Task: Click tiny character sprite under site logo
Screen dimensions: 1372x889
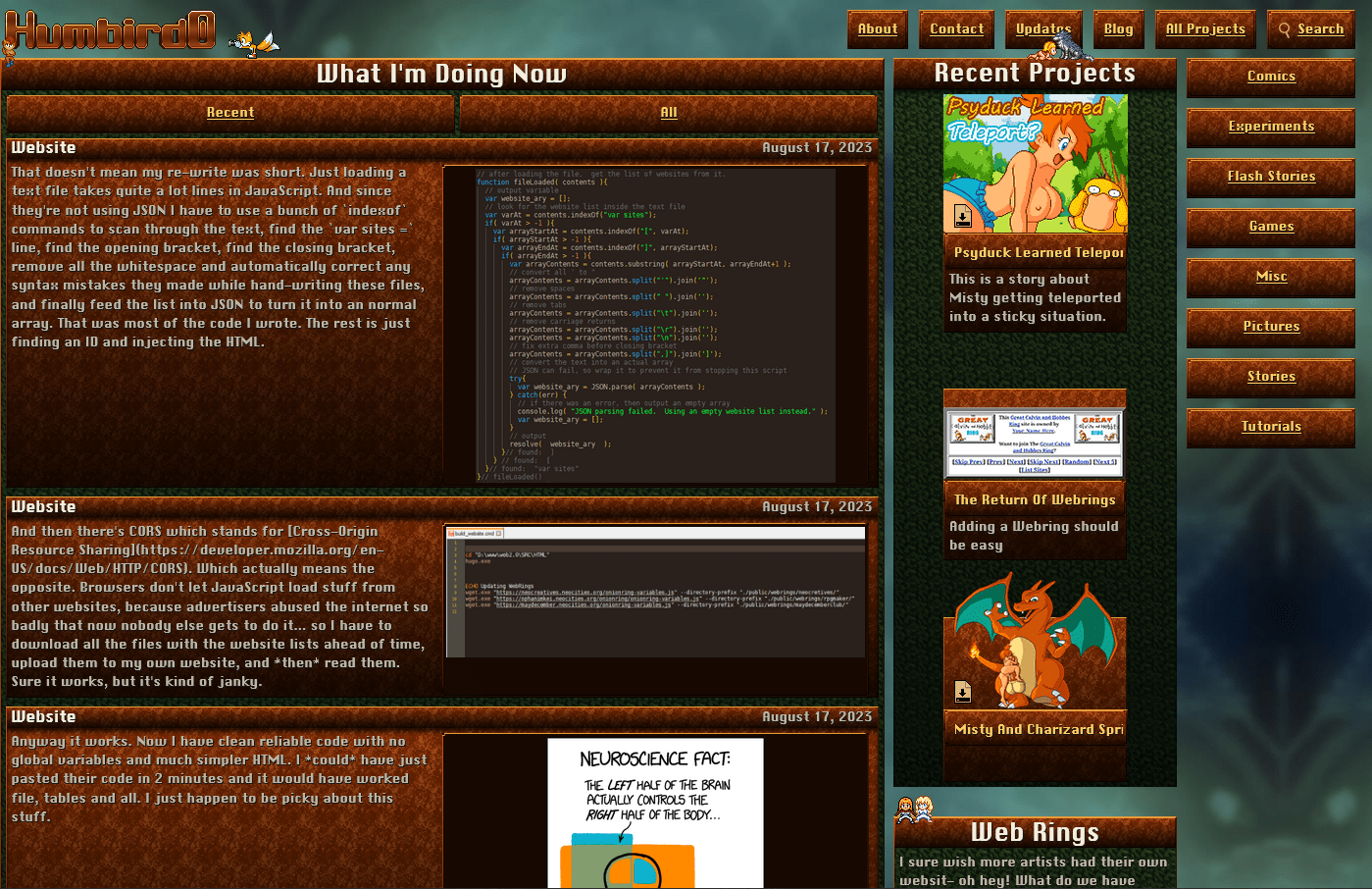Action: point(9,51)
